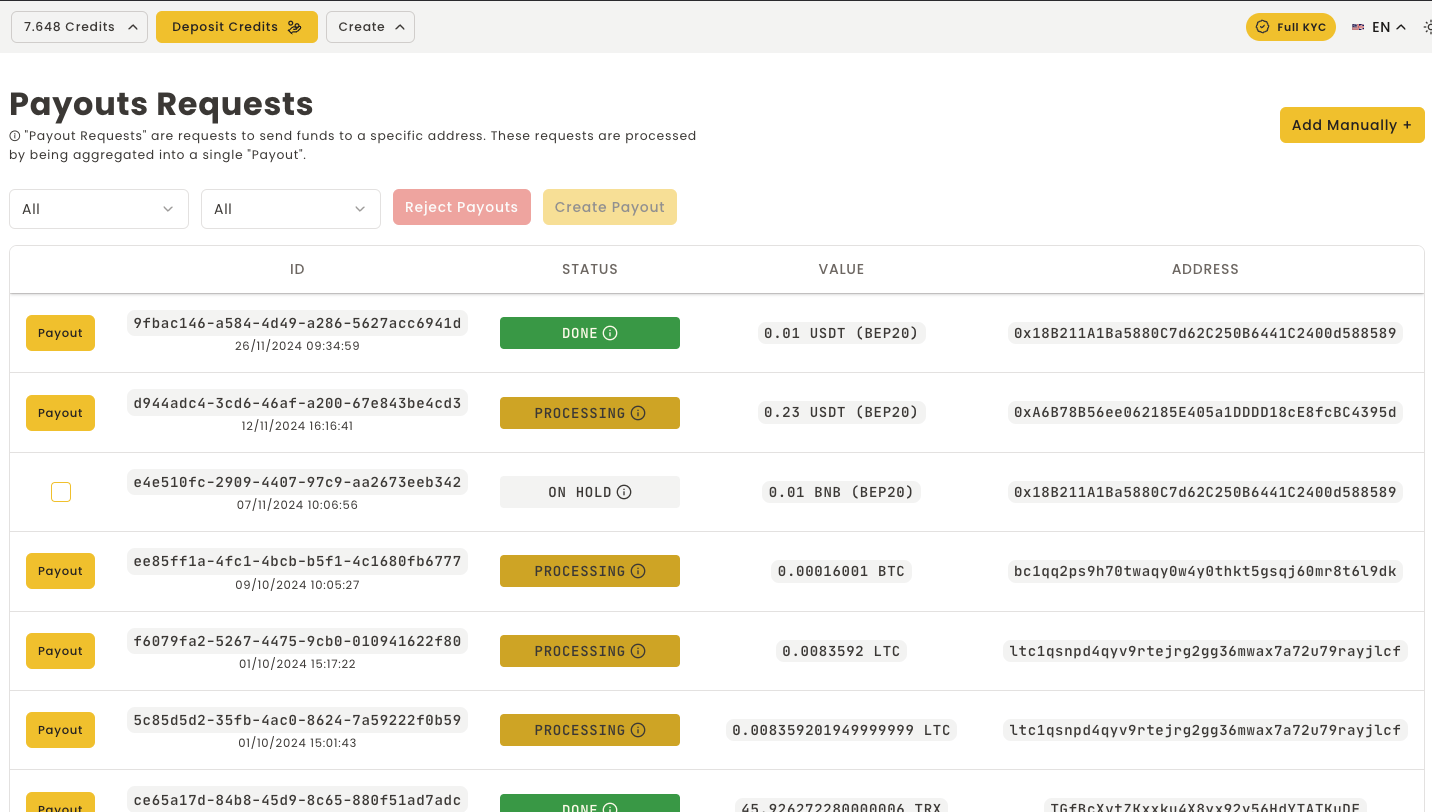Check the e4e510fc on-hold request checkbox
Viewport: 1432px width, 812px height.
(61, 492)
